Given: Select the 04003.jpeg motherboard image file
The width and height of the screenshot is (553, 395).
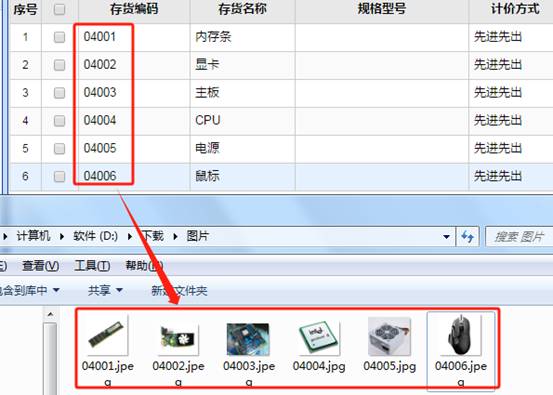Looking at the screenshot, I should coord(249,350).
